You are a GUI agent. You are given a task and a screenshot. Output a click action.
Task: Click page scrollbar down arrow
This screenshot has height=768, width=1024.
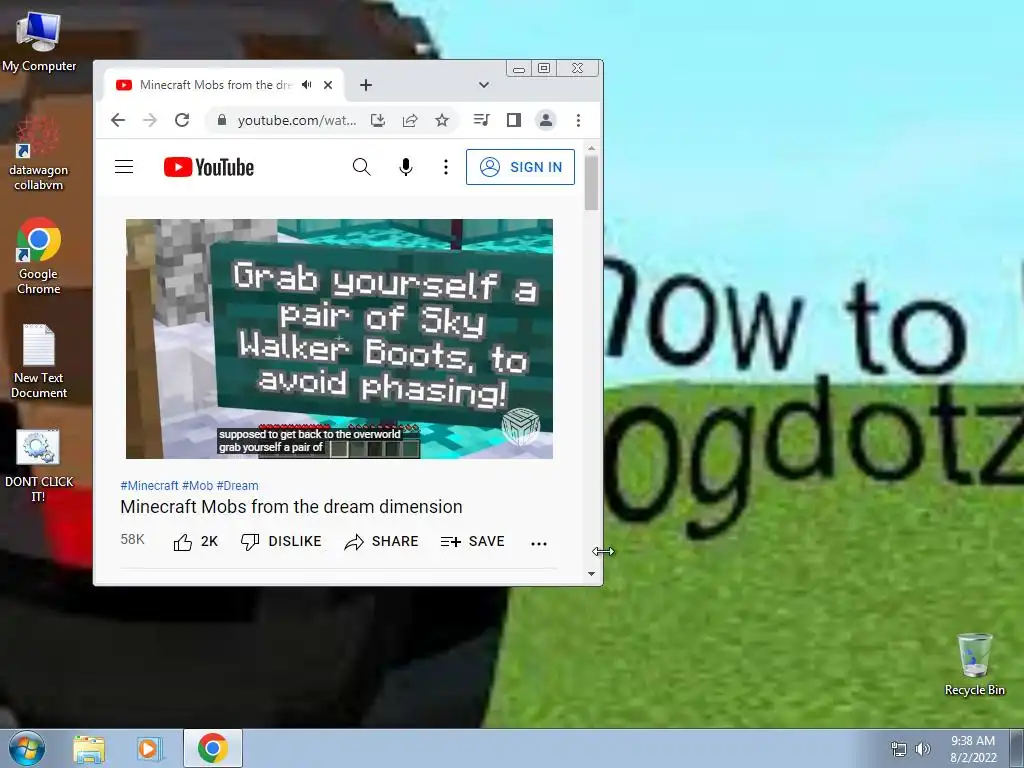[x=591, y=574]
